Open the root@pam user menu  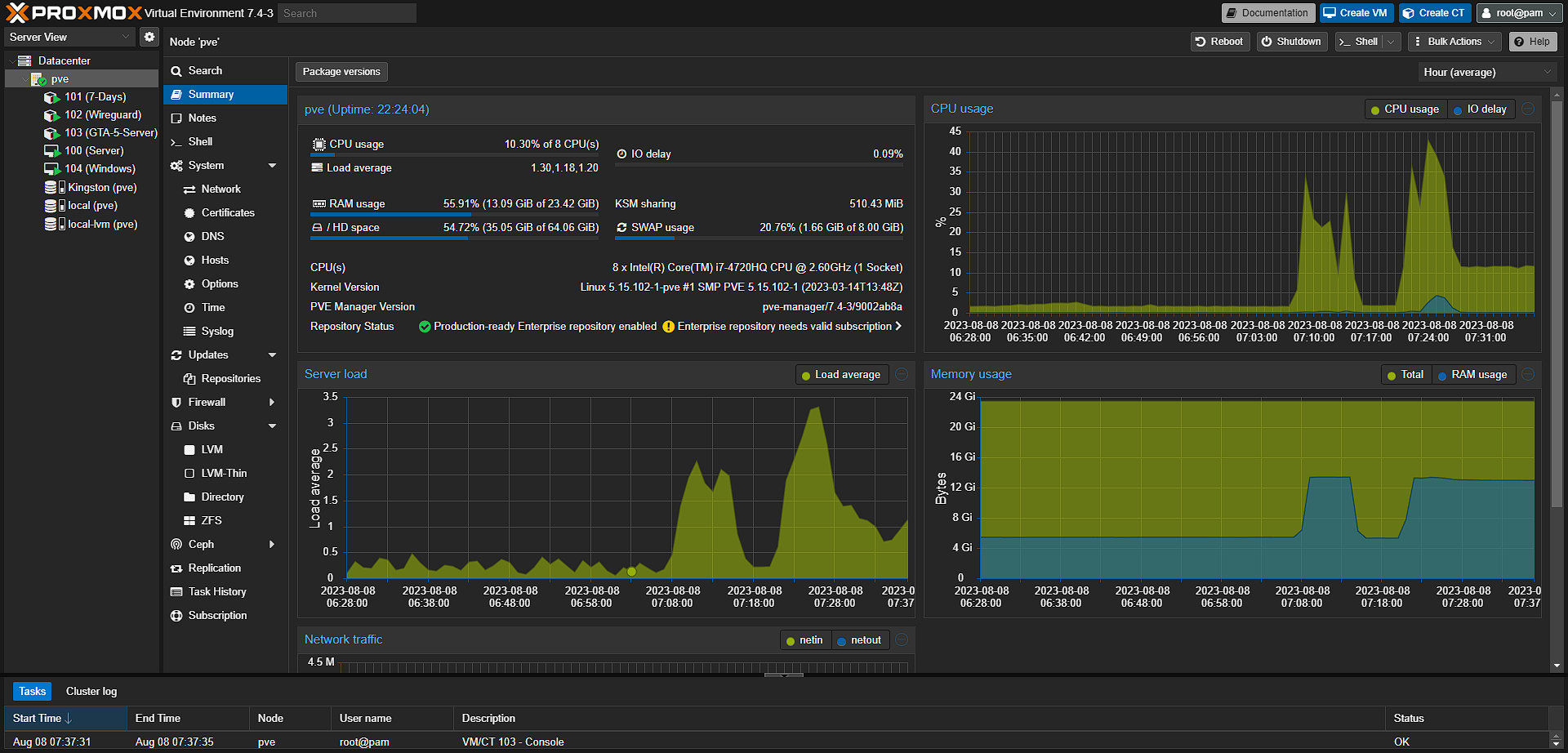tap(1520, 13)
